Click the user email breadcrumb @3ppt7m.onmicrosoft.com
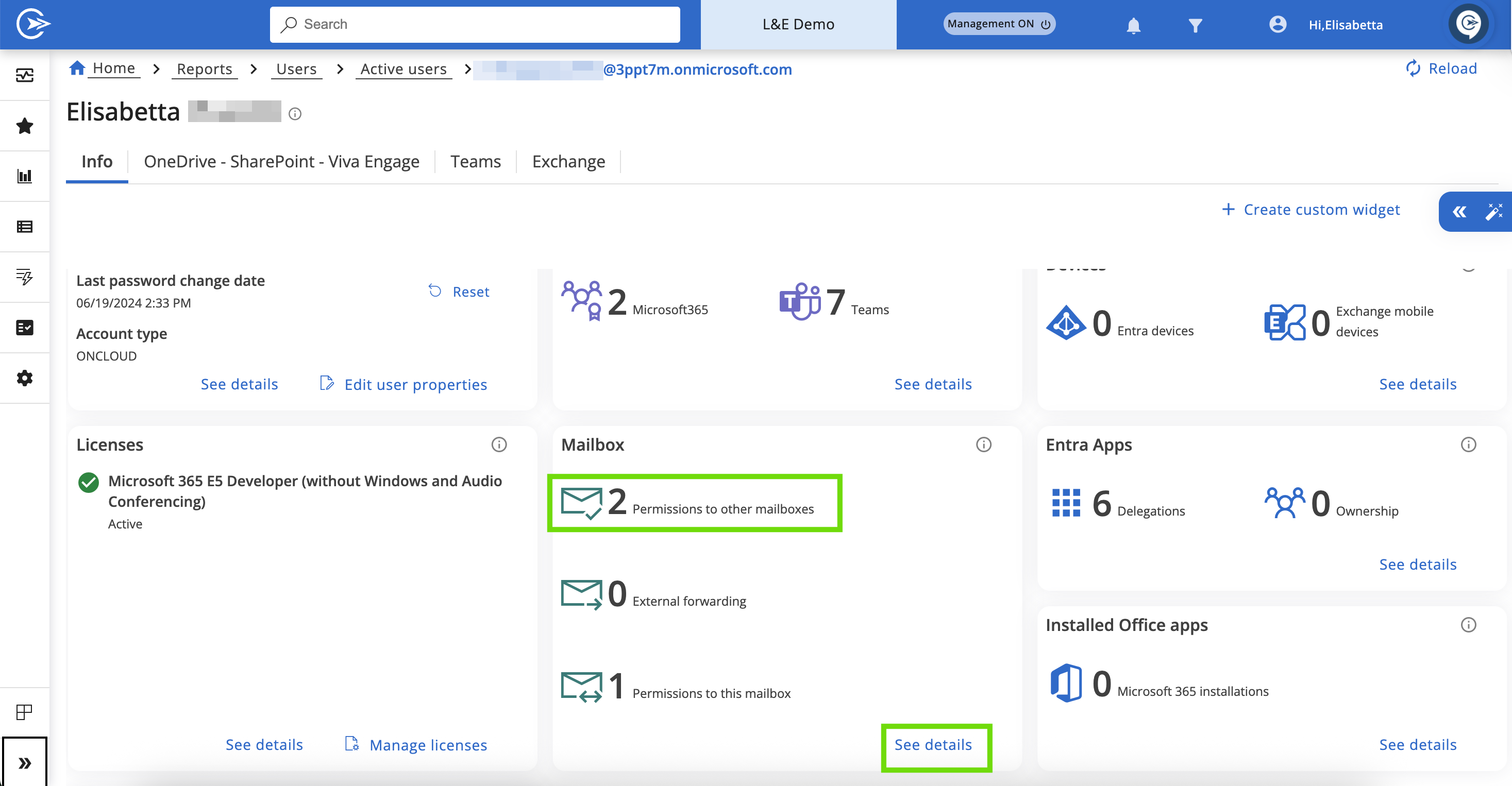Screen dimensions: 1512x786 (x=633, y=69)
